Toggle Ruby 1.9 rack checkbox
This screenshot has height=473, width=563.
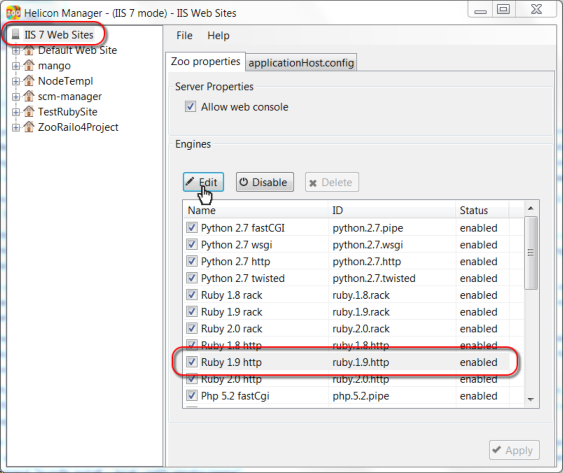pos(192,312)
